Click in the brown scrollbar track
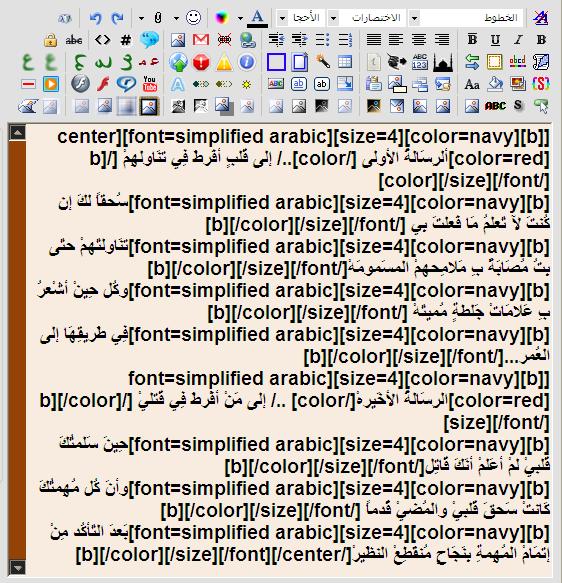This screenshot has width=562, height=583. (x=17, y=350)
